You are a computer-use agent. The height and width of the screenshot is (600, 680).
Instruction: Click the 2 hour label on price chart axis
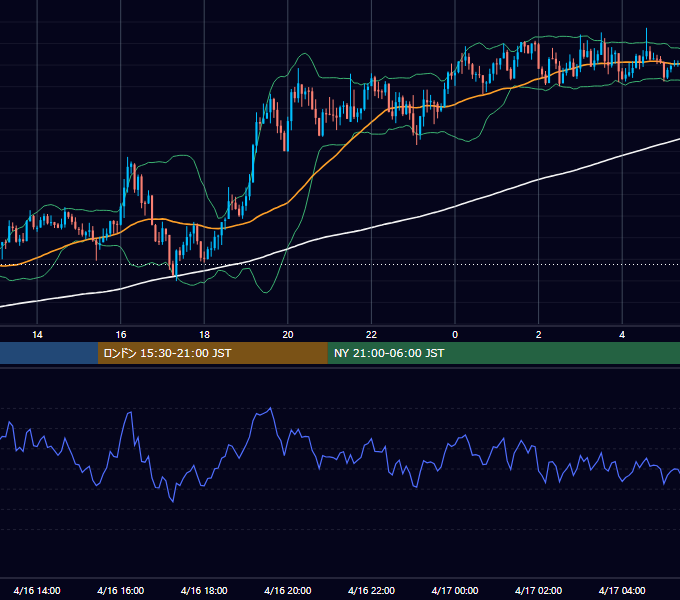coord(539,335)
